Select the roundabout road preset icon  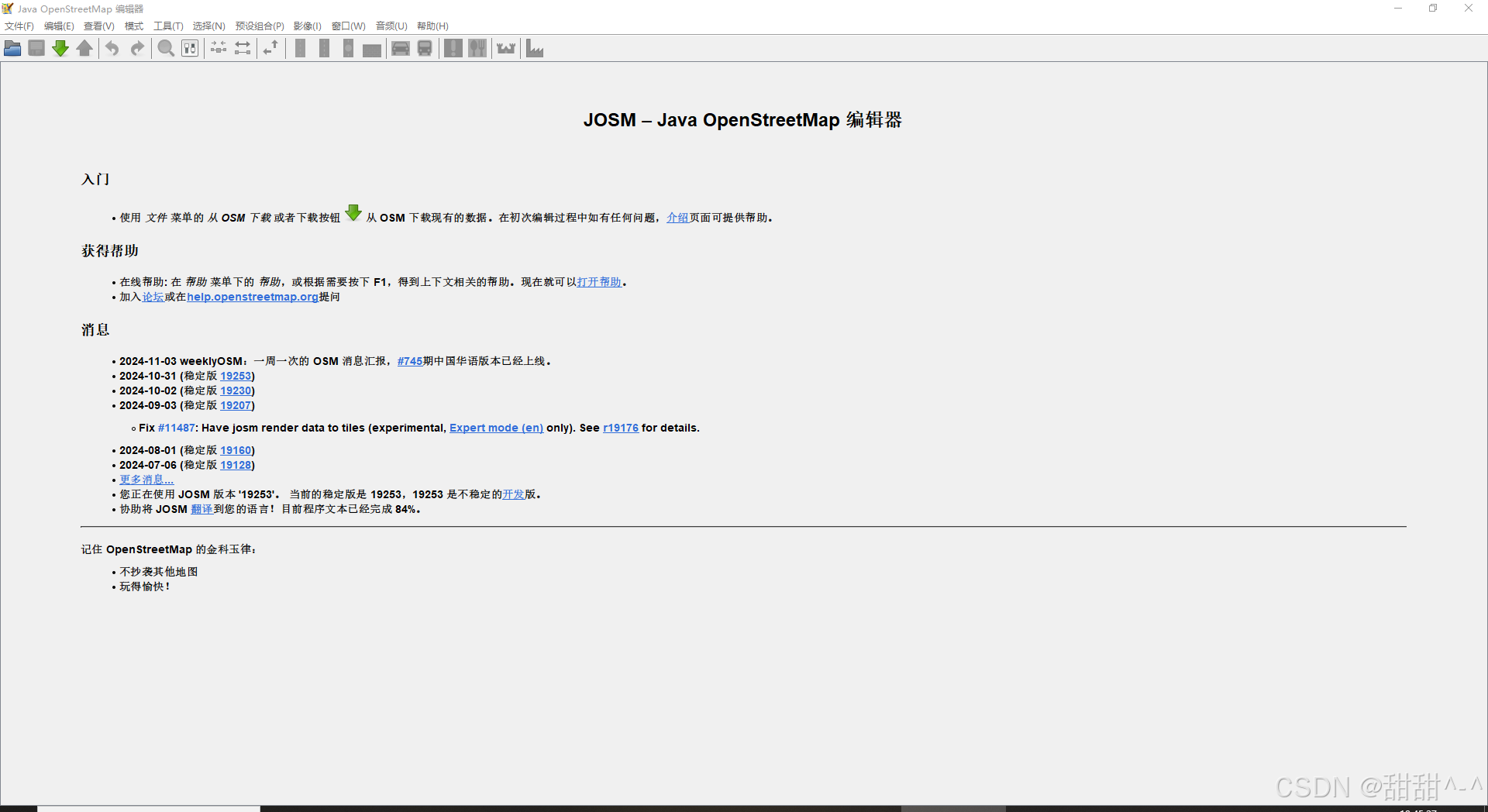coord(348,49)
